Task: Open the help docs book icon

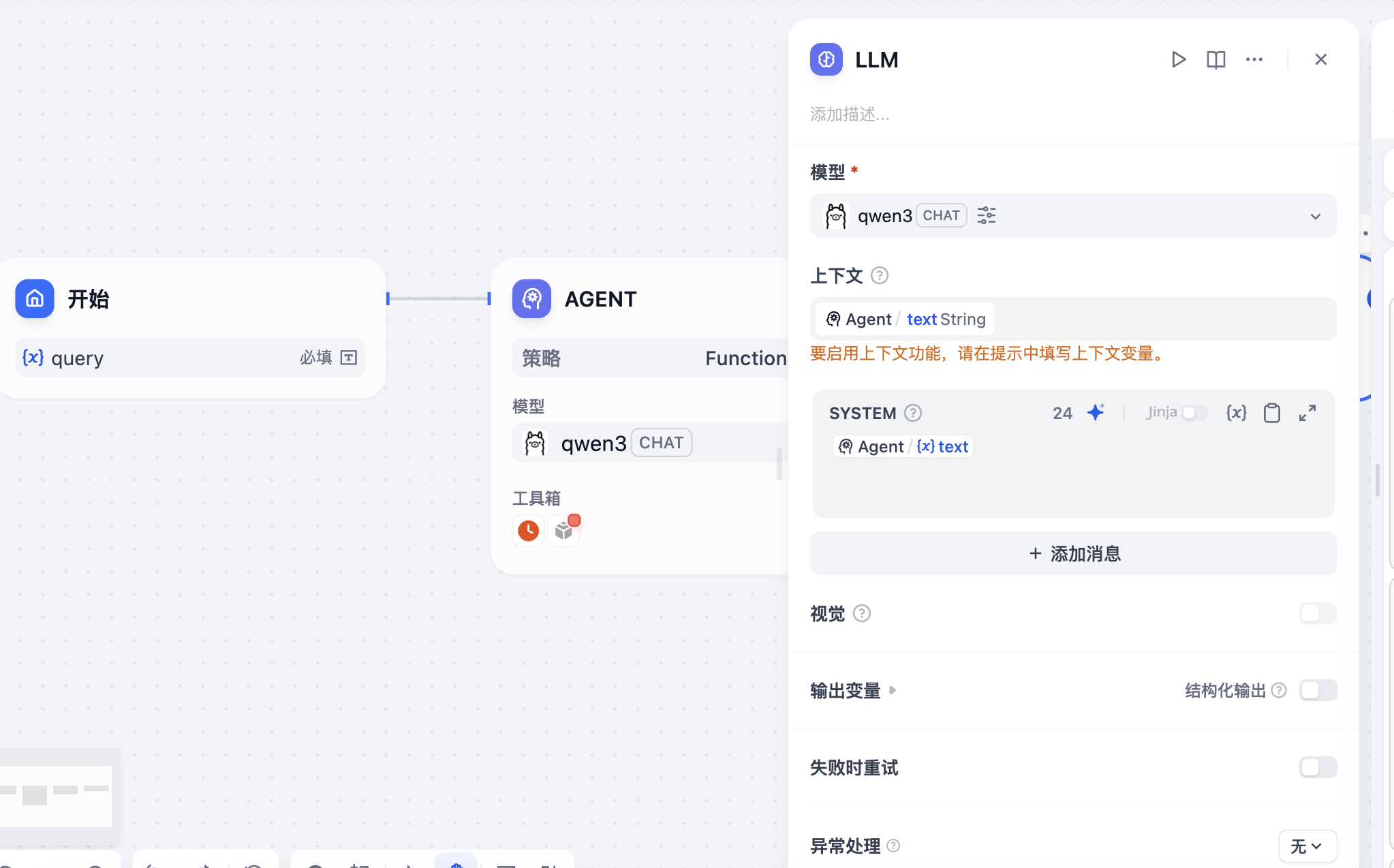Action: pyautogui.click(x=1215, y=60)
